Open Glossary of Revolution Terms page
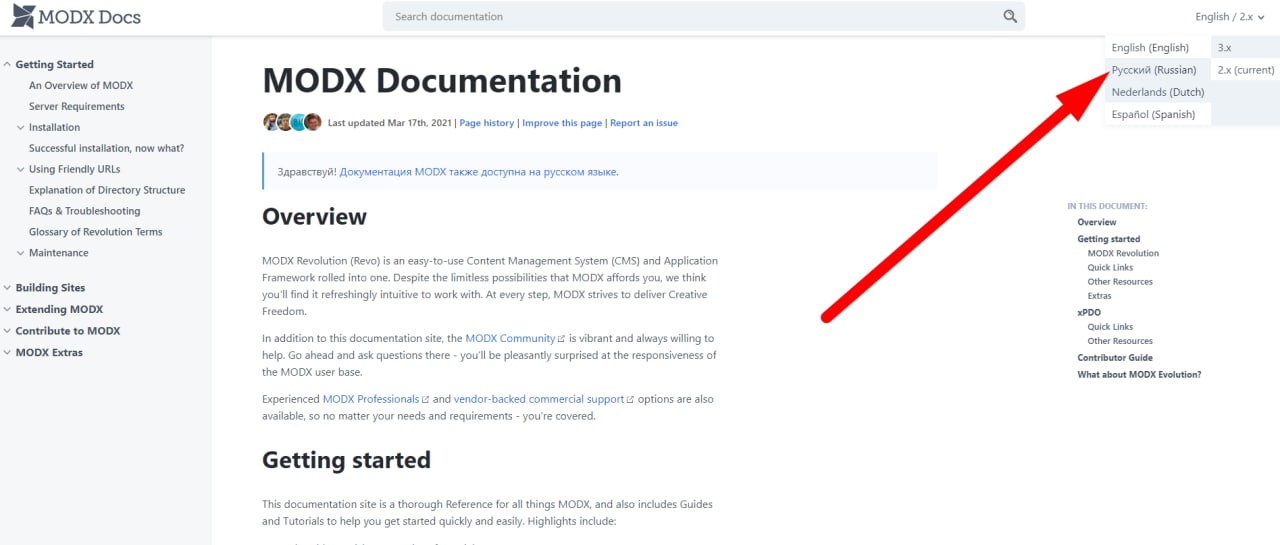1280x545 pixels. pyautogui.click(x=96, y=232)
